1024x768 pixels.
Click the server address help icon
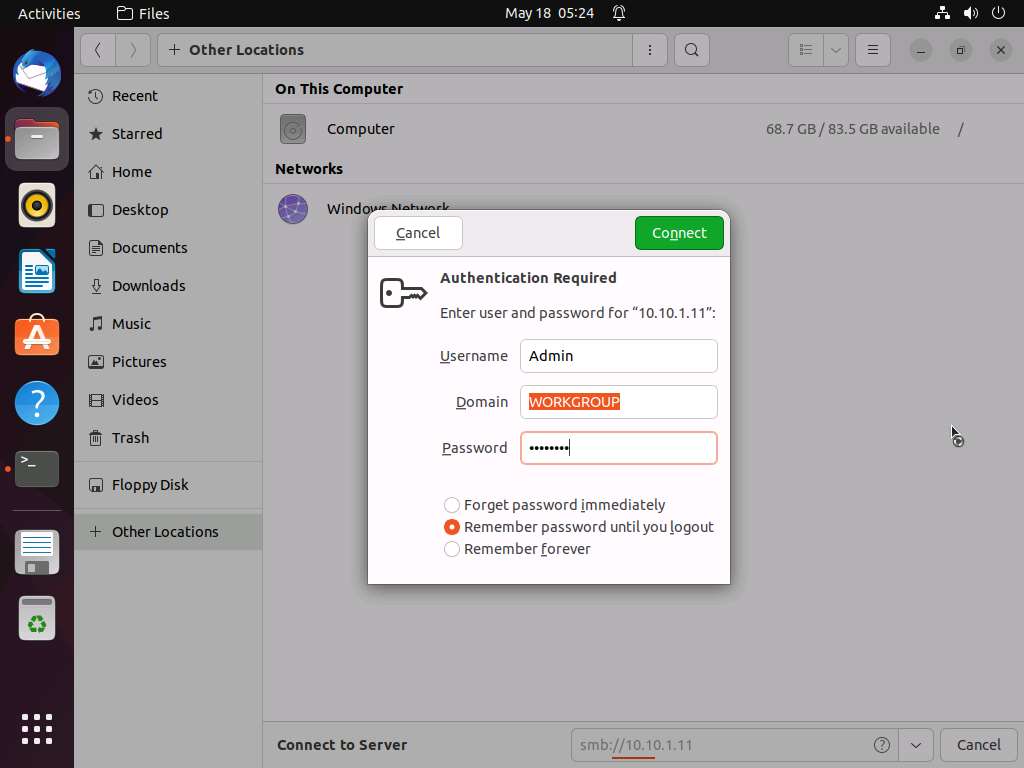tap(882, 745)
